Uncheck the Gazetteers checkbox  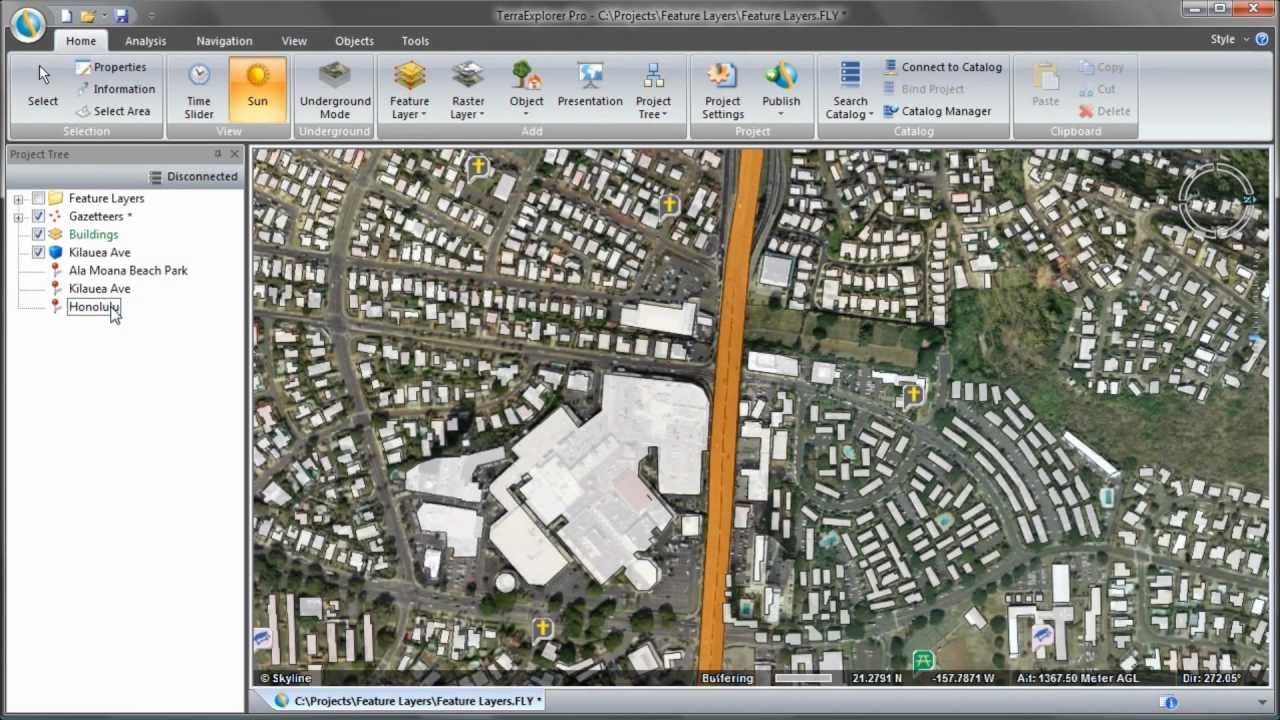point(38,216)
